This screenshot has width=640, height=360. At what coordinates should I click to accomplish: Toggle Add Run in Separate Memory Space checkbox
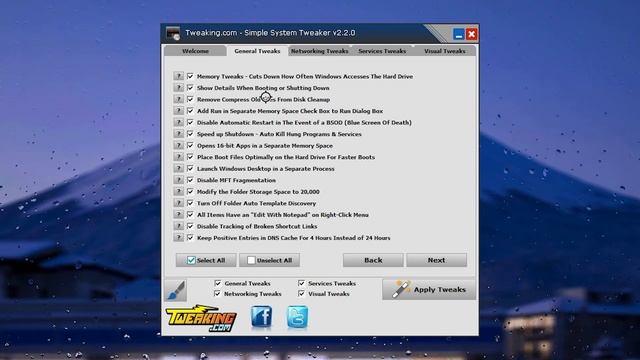190,111
